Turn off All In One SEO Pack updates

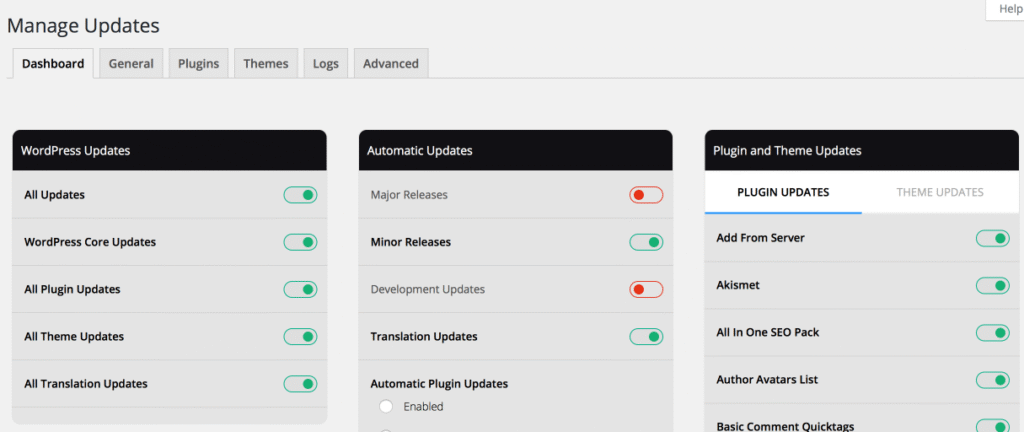pos(992,332)
